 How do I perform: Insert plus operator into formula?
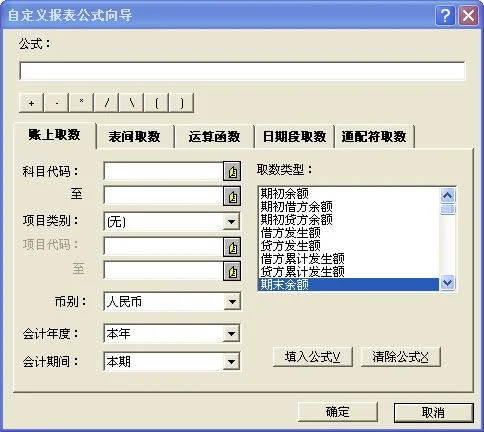point(31,103)
